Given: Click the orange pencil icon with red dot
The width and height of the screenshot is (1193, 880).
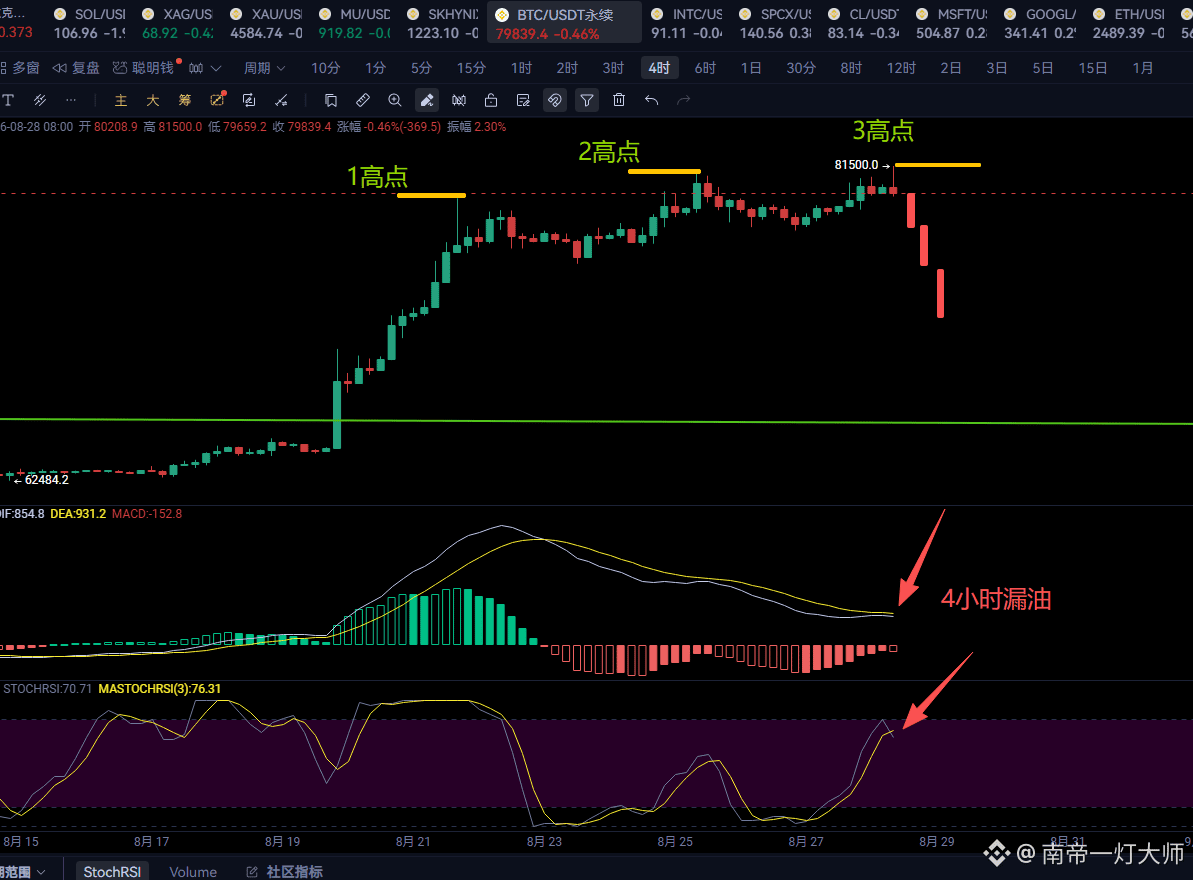Looking at the screenshot, I should tap(218, 100).
